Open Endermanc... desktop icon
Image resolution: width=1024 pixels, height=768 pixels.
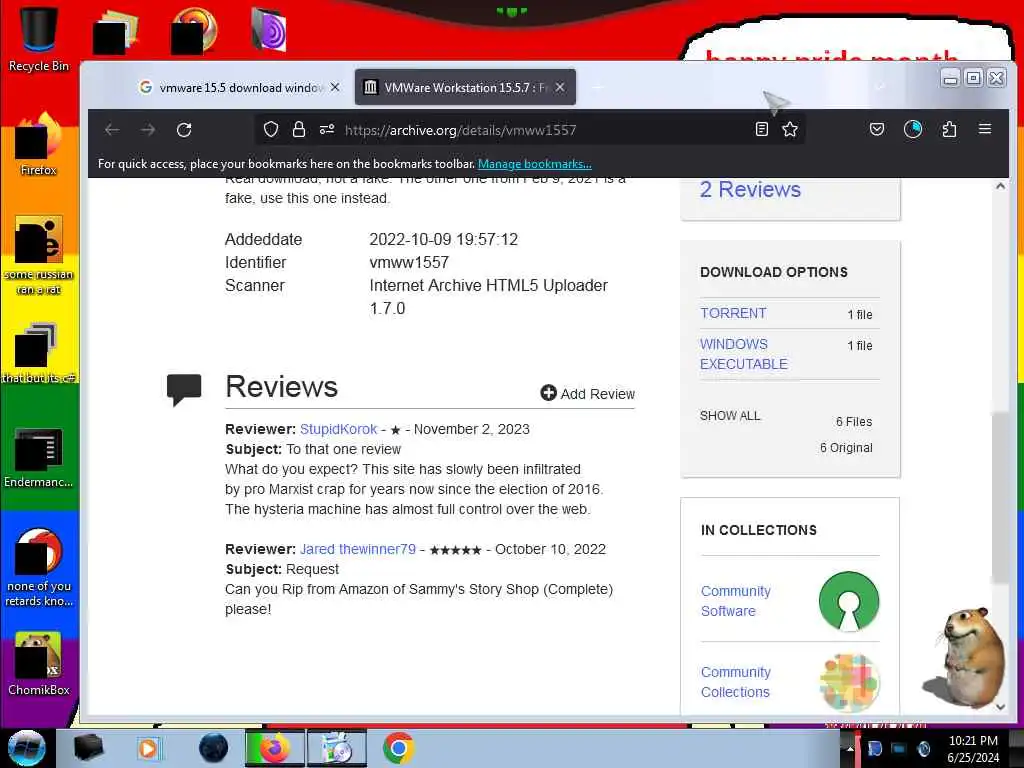tap(39, 458)
